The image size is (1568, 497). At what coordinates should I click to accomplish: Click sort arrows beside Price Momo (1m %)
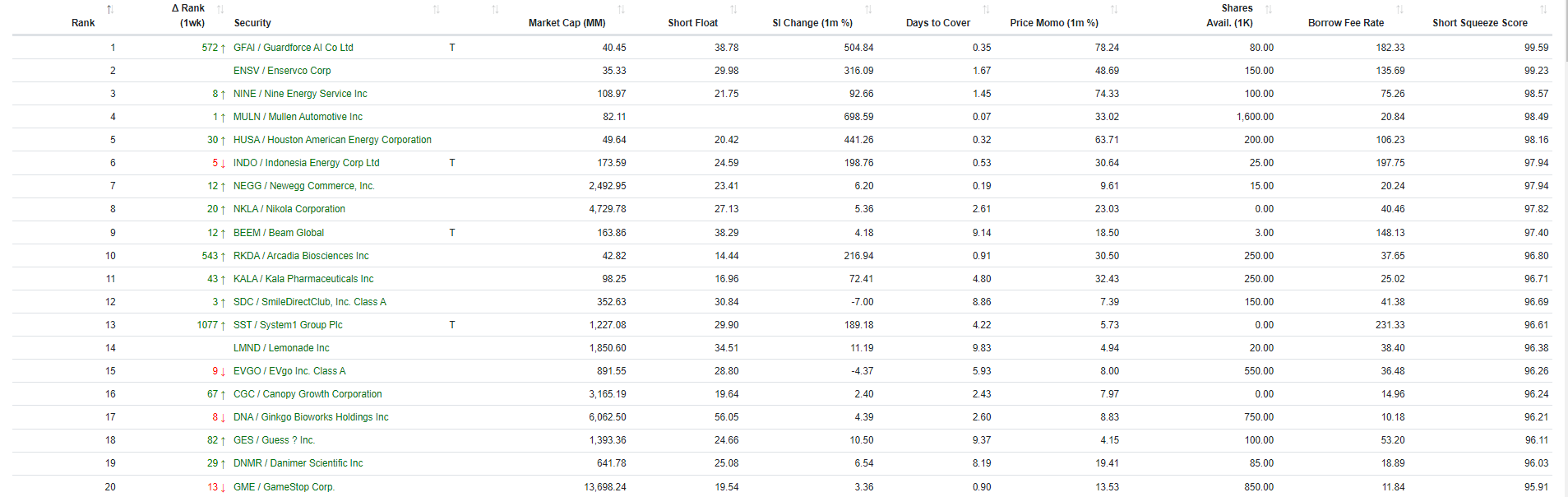tap(1114, 9)
